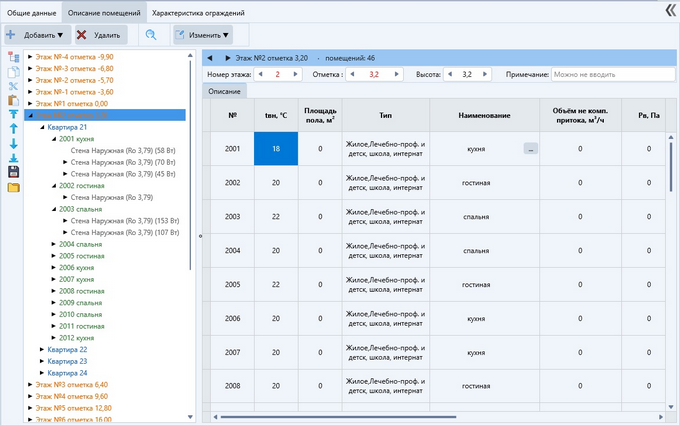Click the Тип cell in row 2006
The width and height of the screenshot is (680, 426).
(386, 318)
